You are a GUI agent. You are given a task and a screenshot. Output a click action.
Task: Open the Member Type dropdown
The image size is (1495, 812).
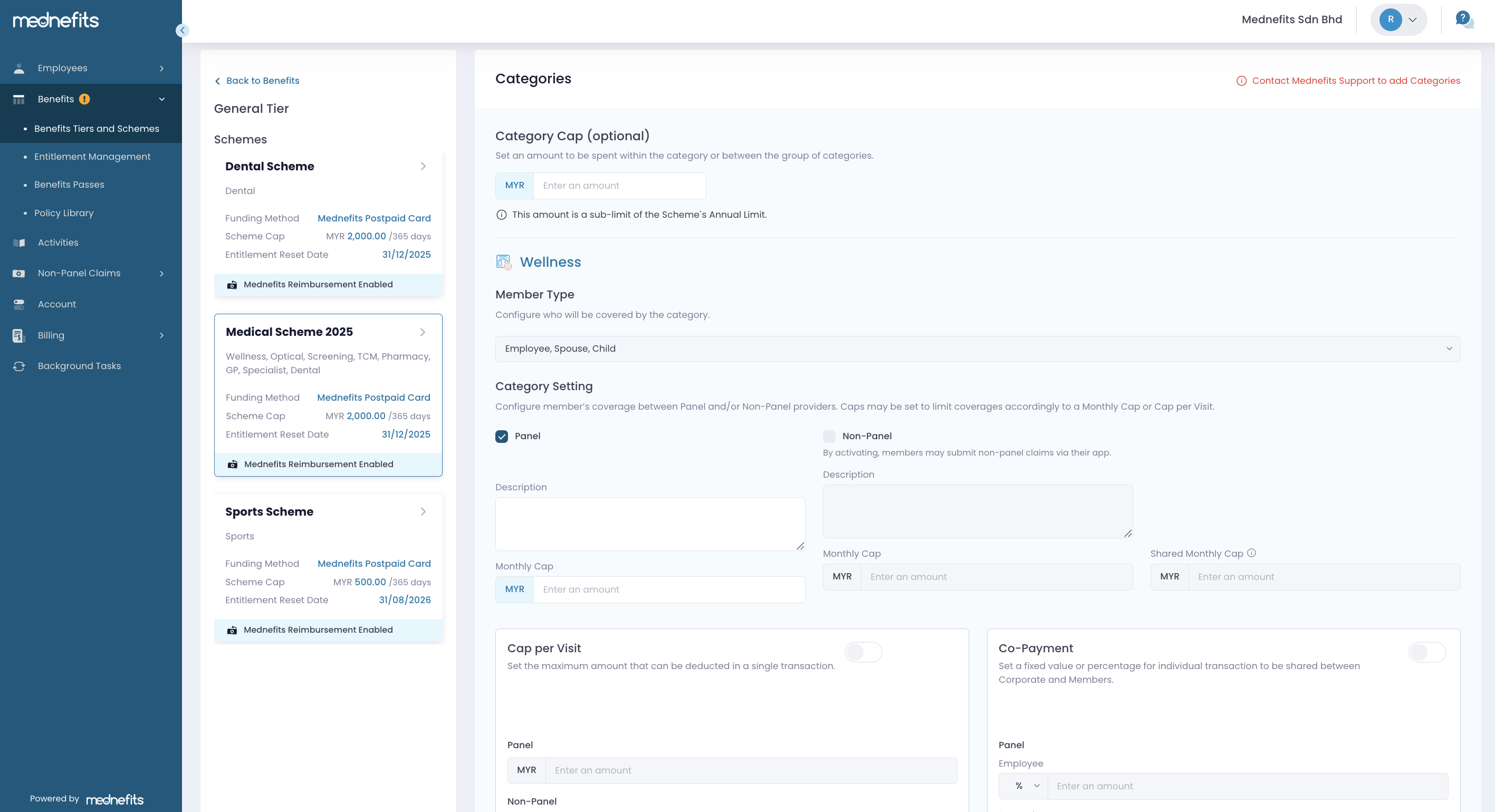977,349
